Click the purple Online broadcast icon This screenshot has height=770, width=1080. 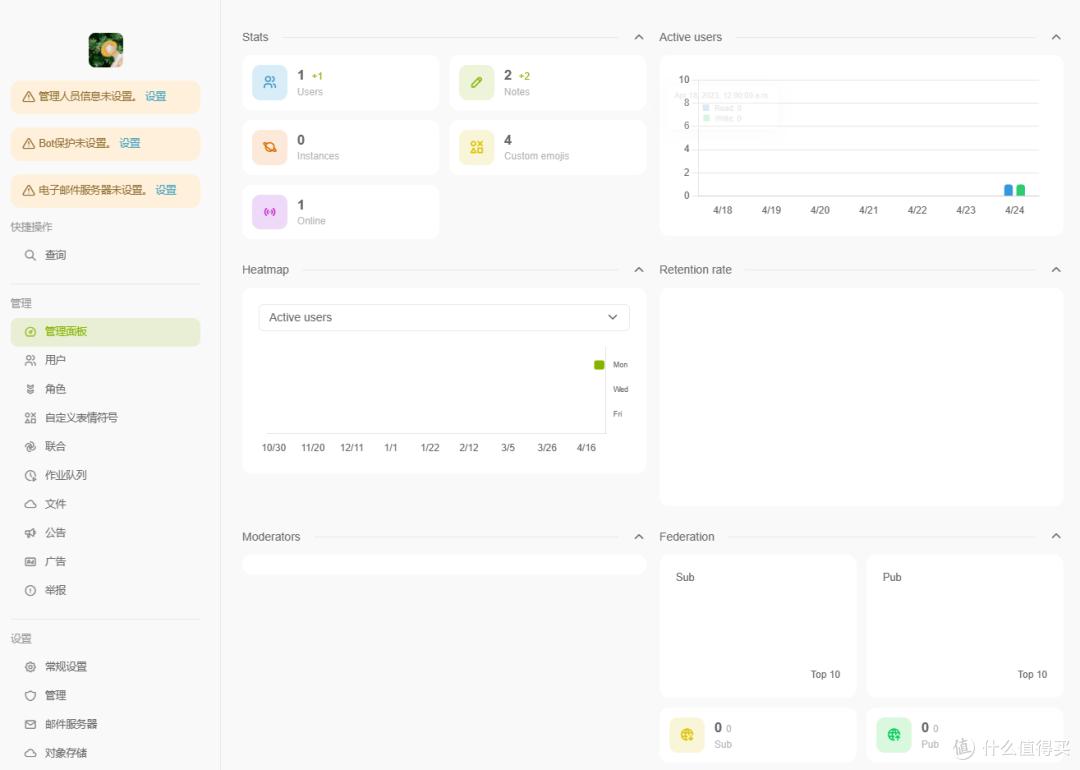269,212
